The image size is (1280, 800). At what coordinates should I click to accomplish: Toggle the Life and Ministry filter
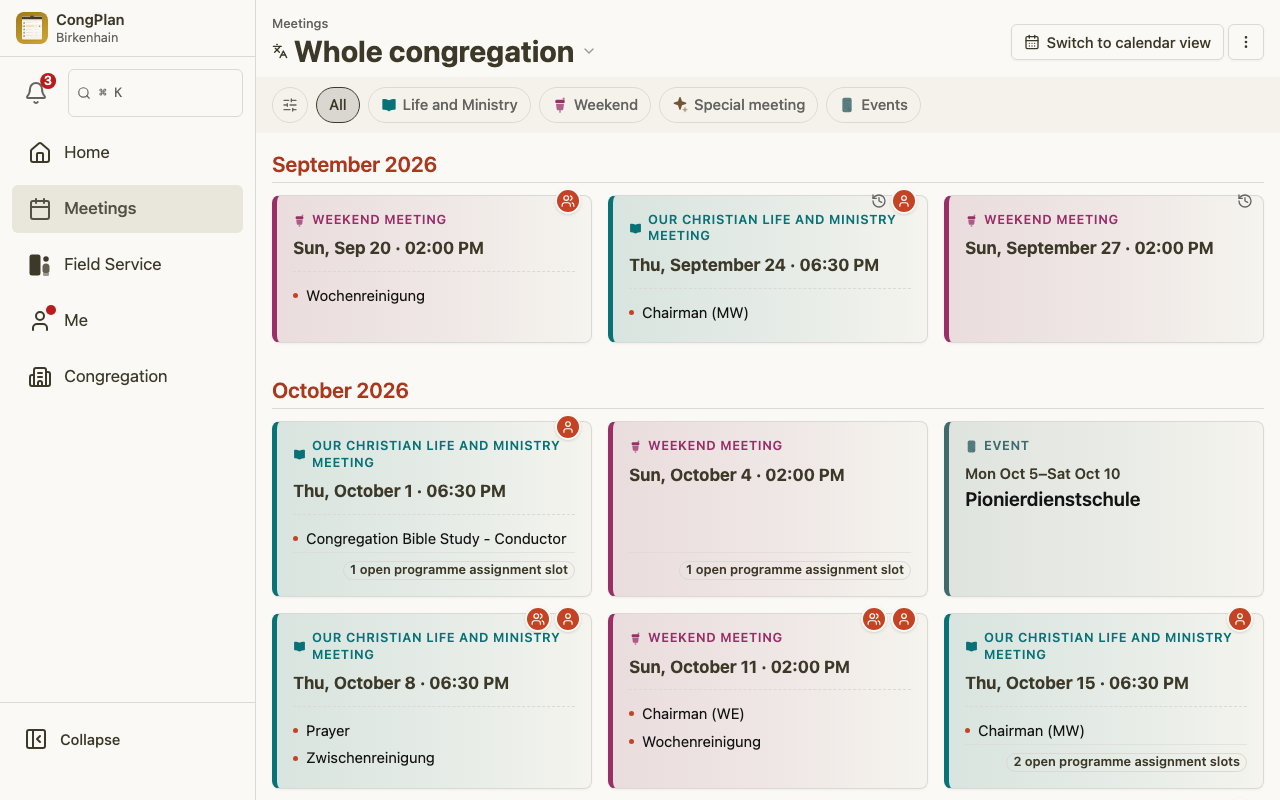(x=449, y=105)
